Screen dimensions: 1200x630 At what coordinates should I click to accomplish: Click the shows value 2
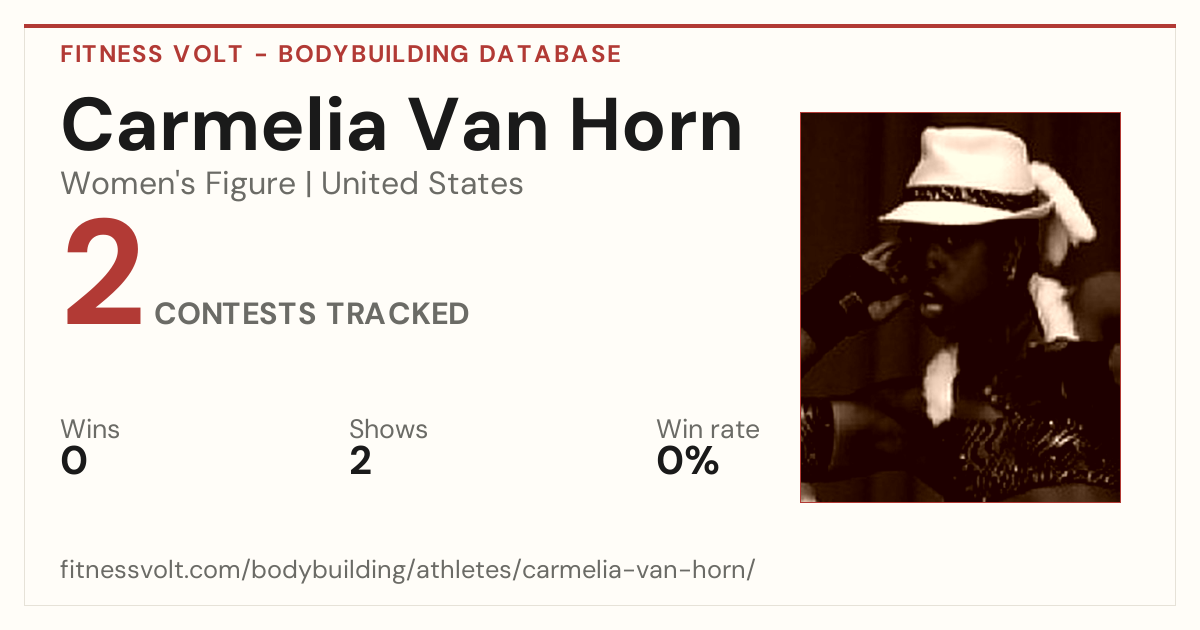tap(360, 461)
